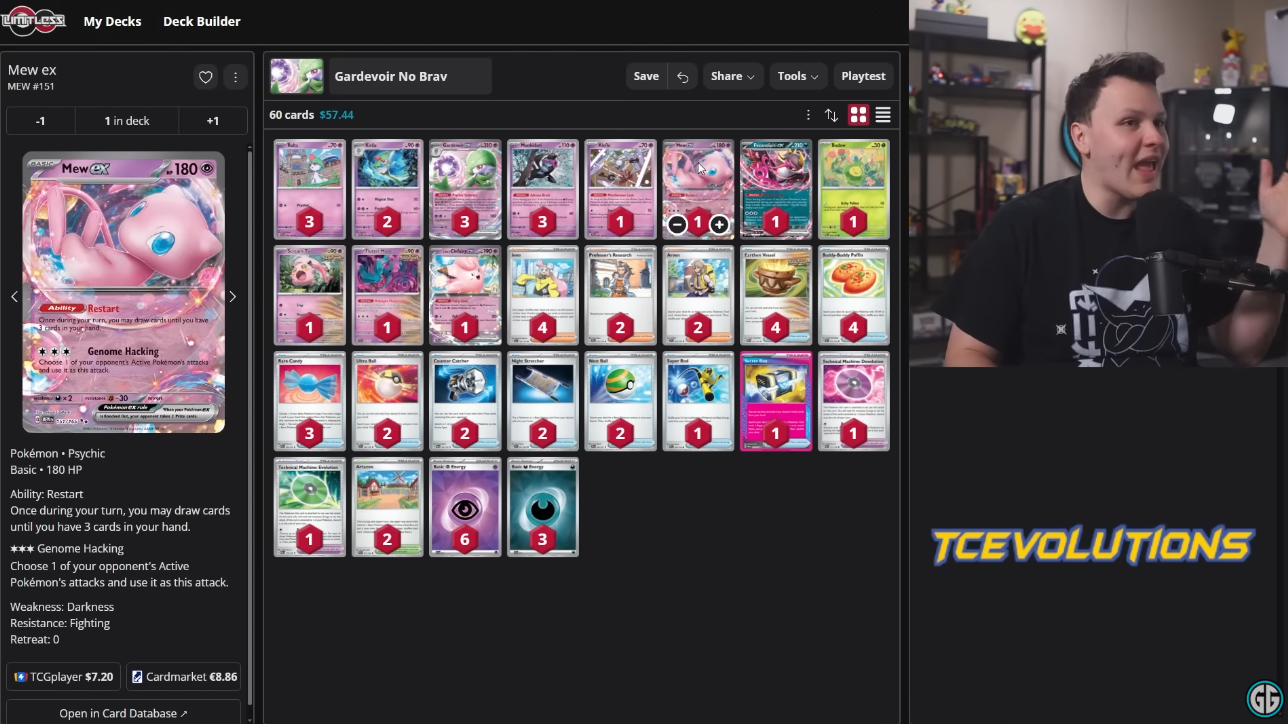Click the Limitless logo in the header
The image size is (1288, 724).
tap(35, 20)
